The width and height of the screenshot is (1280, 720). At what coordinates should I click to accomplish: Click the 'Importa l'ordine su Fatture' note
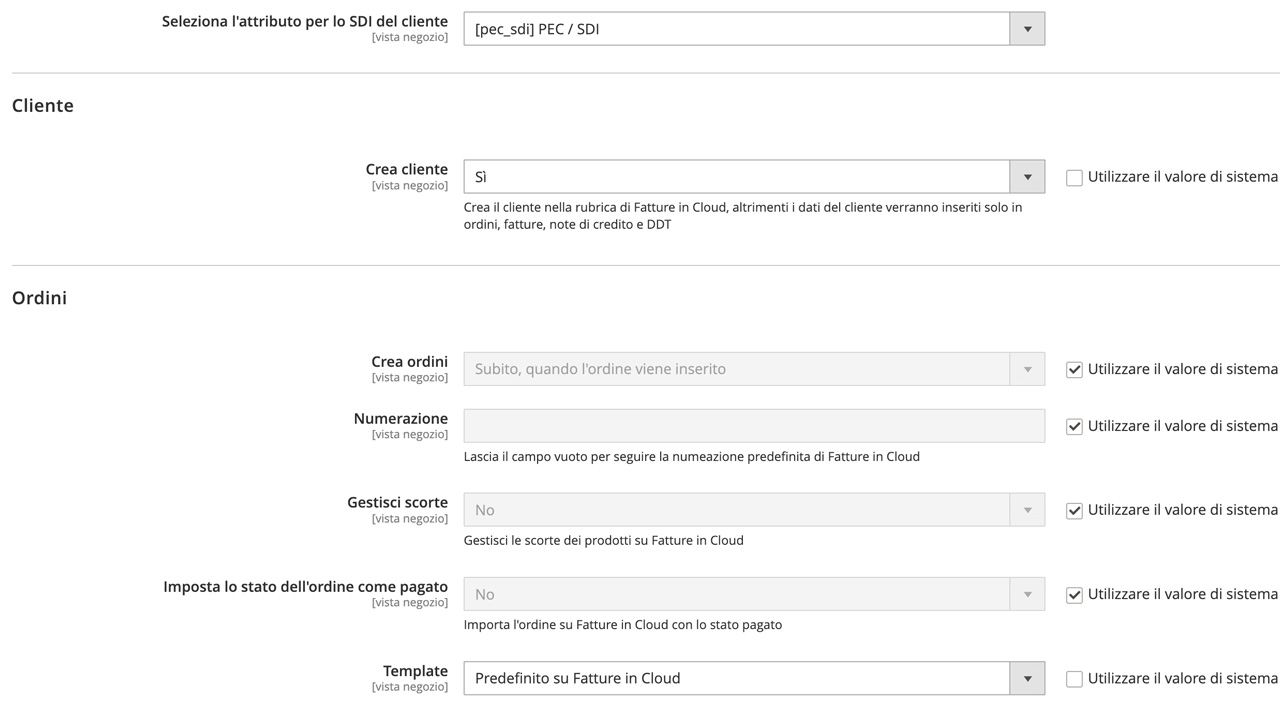coord(623,624)
